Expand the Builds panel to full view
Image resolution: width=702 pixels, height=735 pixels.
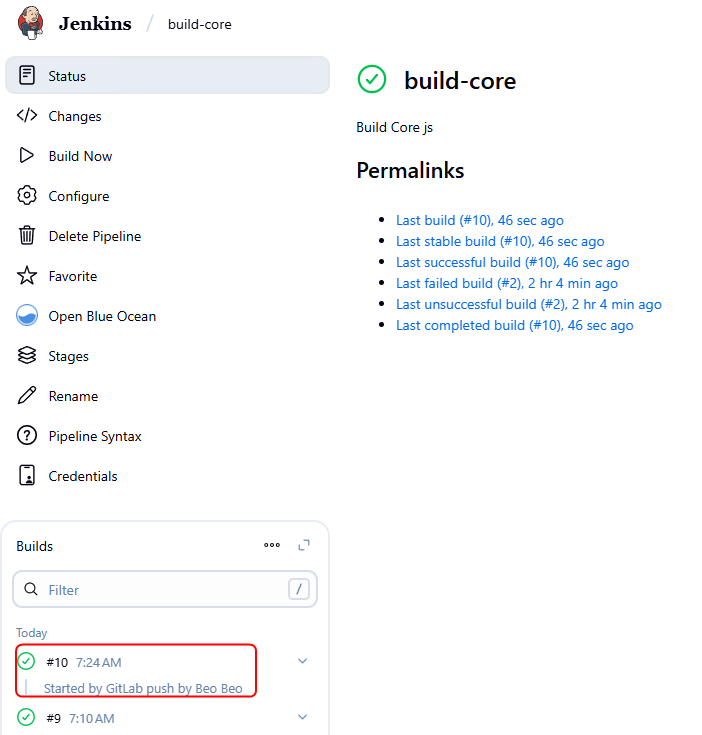point(304,545)
